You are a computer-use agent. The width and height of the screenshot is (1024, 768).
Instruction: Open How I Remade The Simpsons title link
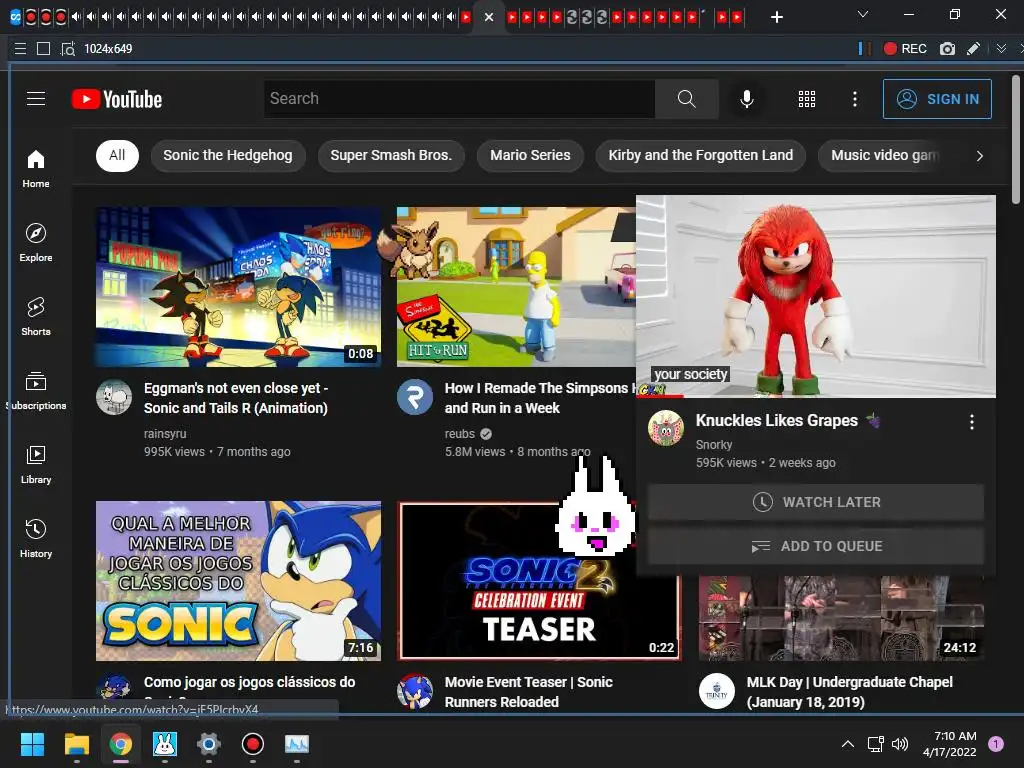click(x=539, y=398)
